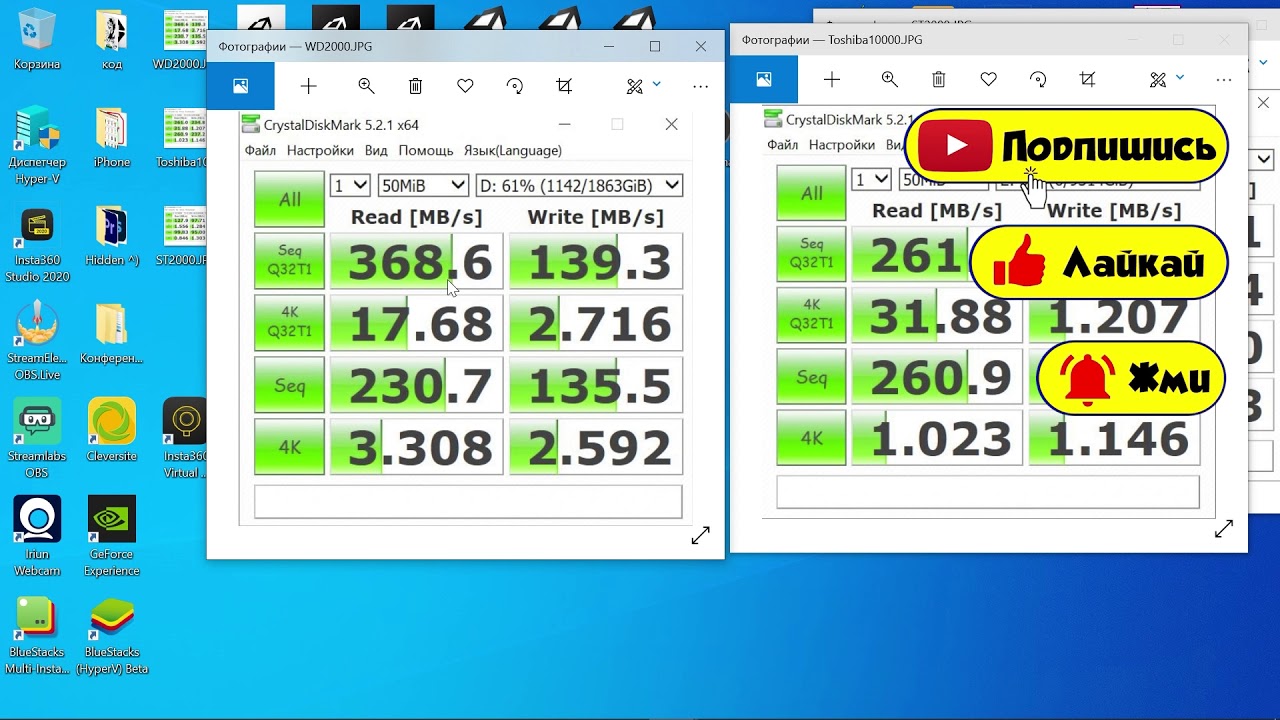Click the green All button in Toshiba image

pos(811,193)
